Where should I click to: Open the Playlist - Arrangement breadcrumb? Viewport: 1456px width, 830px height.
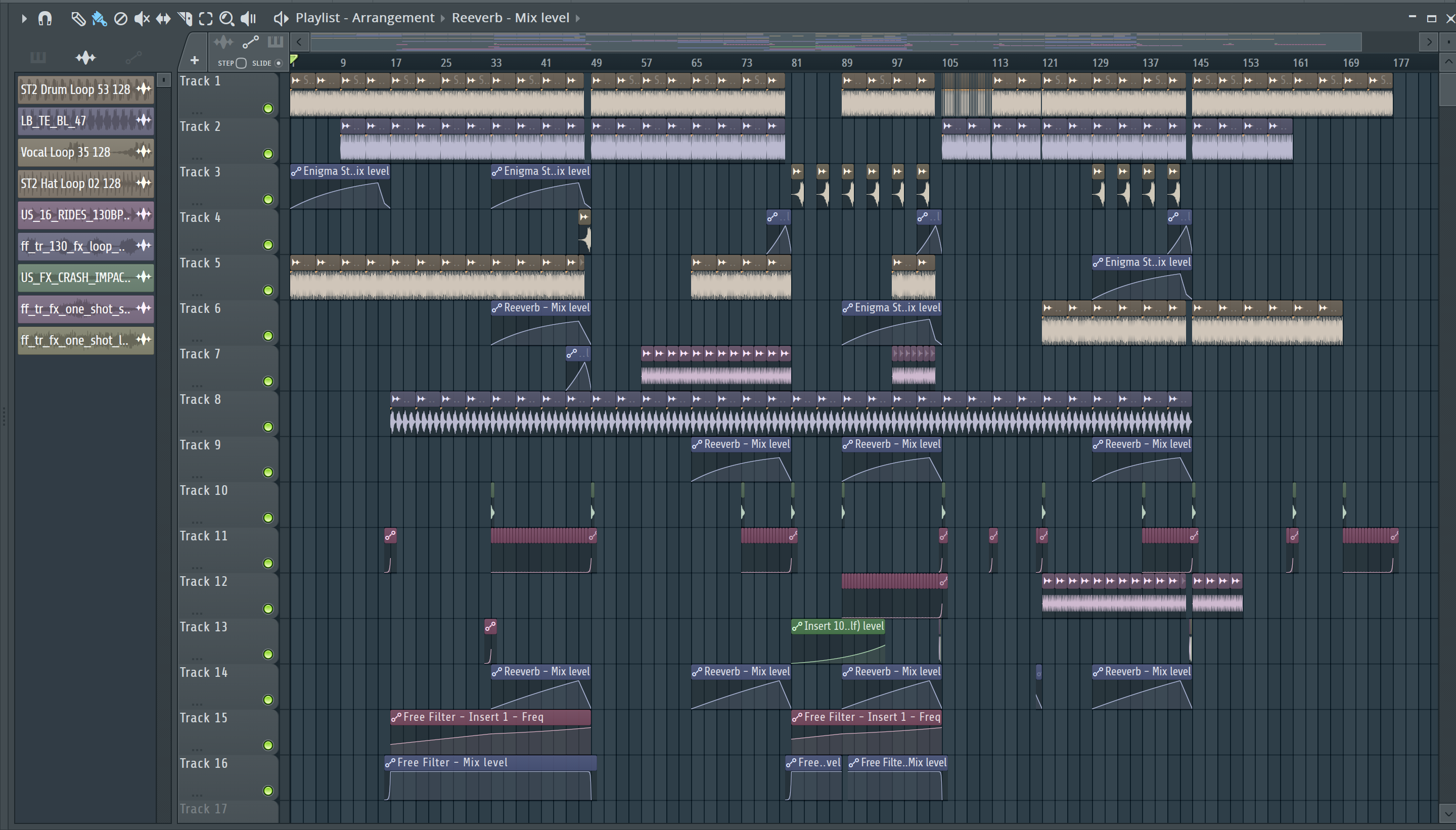[x=365, y=18]
